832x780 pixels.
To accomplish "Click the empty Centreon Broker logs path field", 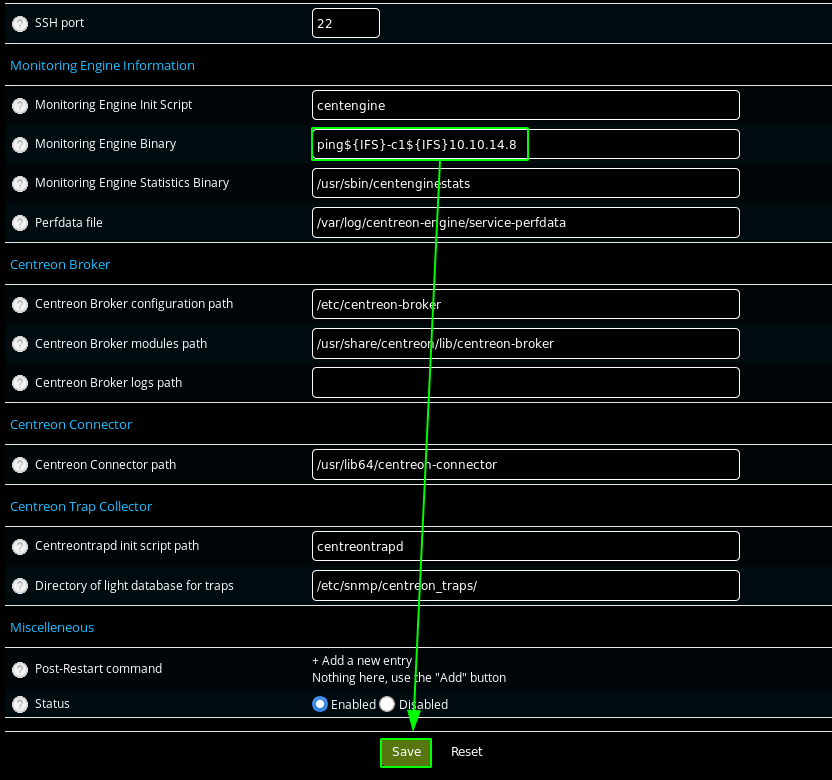I will [x=525, y=382].
